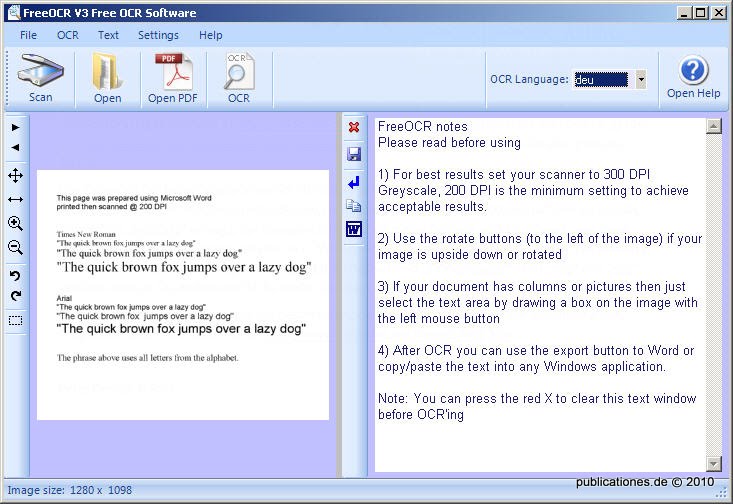Close the FreeOCR window
The image size is (733, 504).
pyautogui.click(x=718, y=13)
